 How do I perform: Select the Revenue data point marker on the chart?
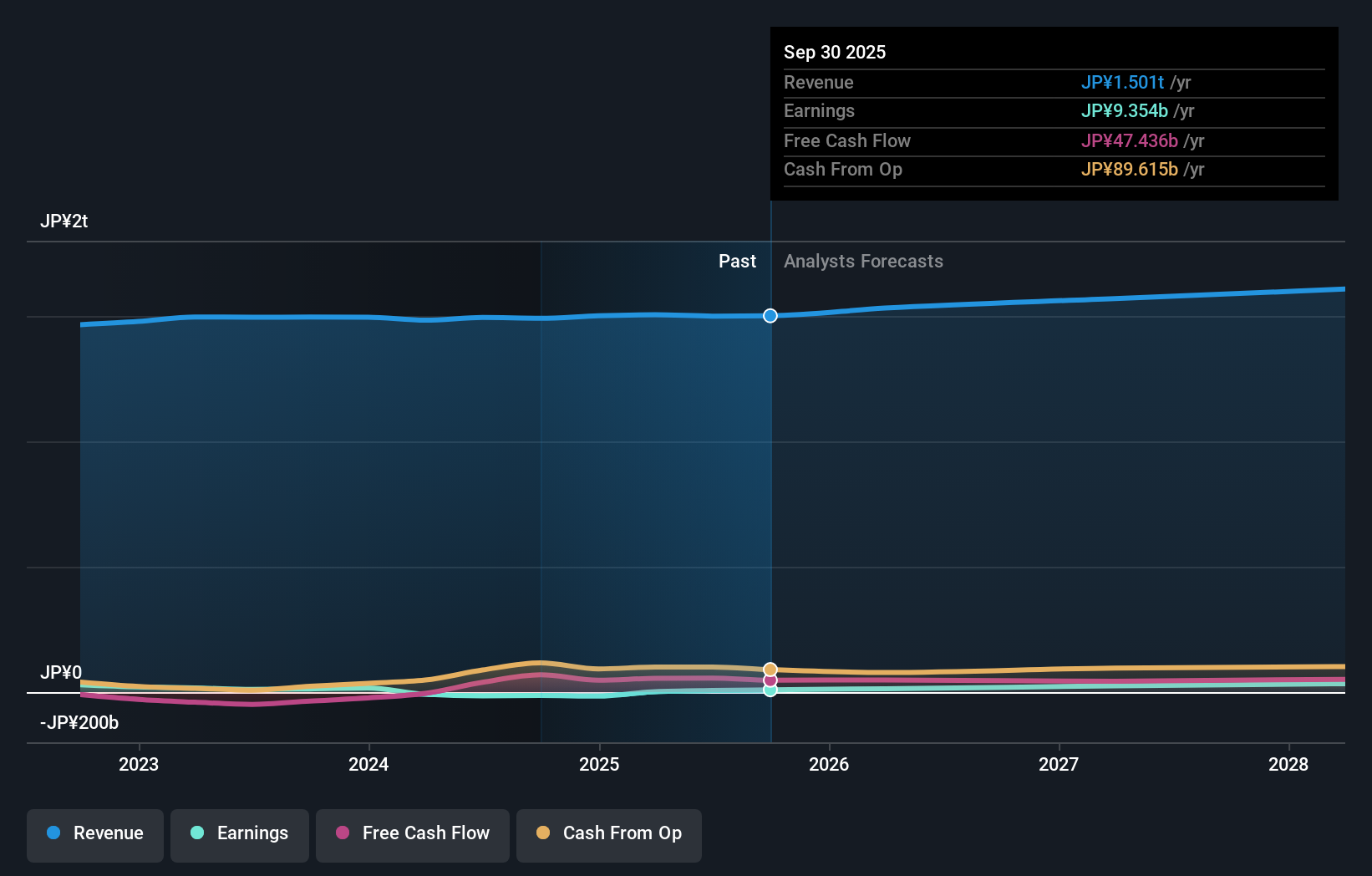point(770,316)
